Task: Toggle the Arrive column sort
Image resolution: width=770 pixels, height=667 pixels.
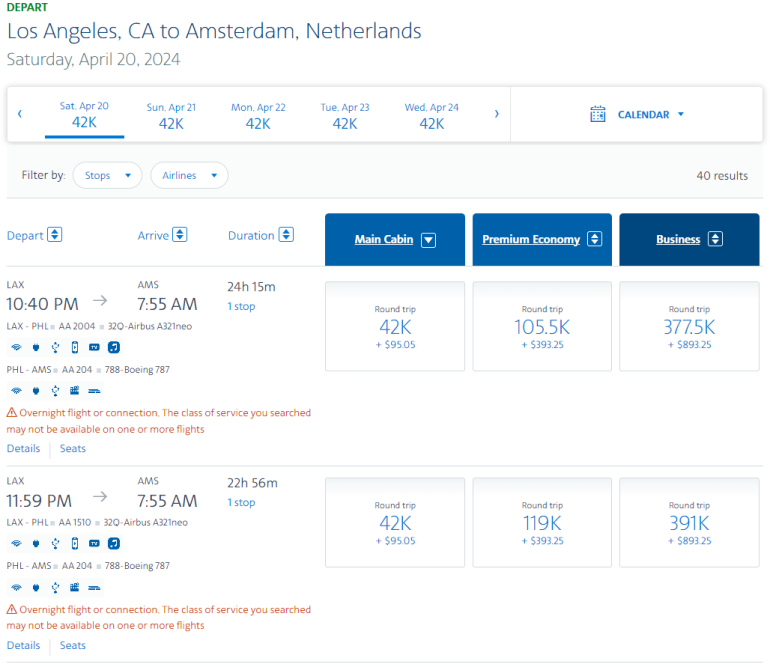Action: click(x=180, y=235)
